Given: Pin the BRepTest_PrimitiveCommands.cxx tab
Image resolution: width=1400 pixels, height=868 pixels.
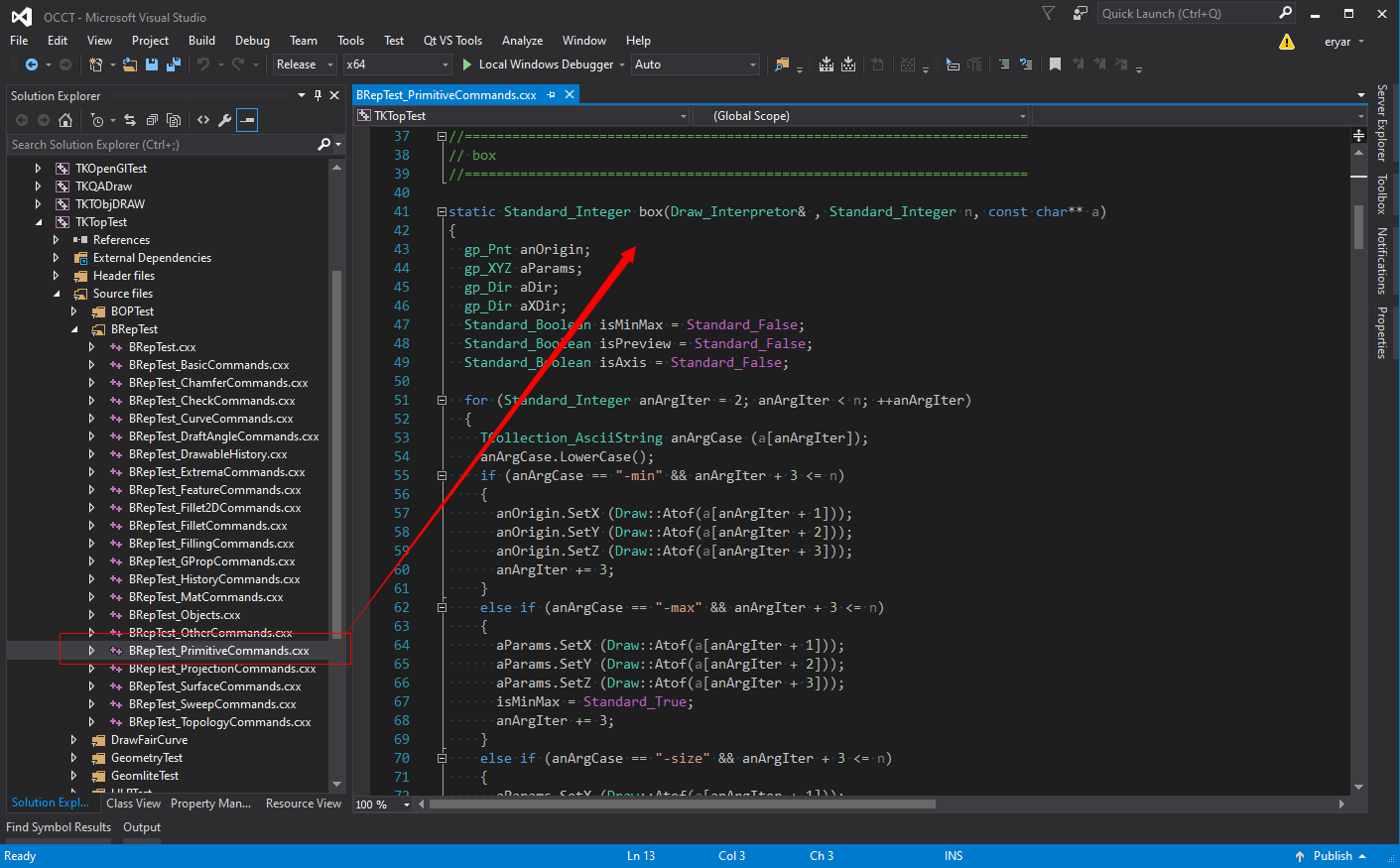Looking at the screenshot, I should [x=552, y=94].
